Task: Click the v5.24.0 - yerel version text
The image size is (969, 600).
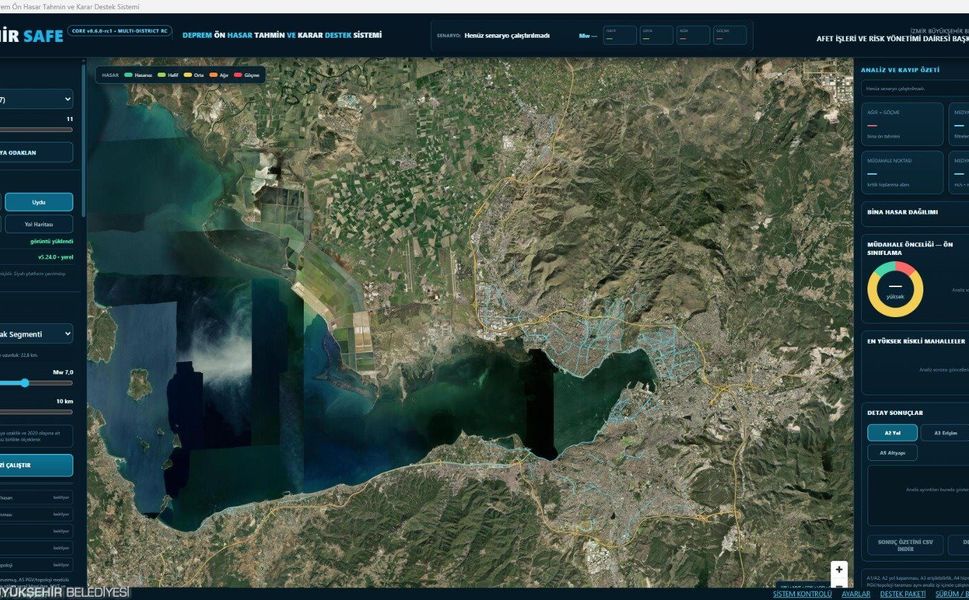Action: 56,257
